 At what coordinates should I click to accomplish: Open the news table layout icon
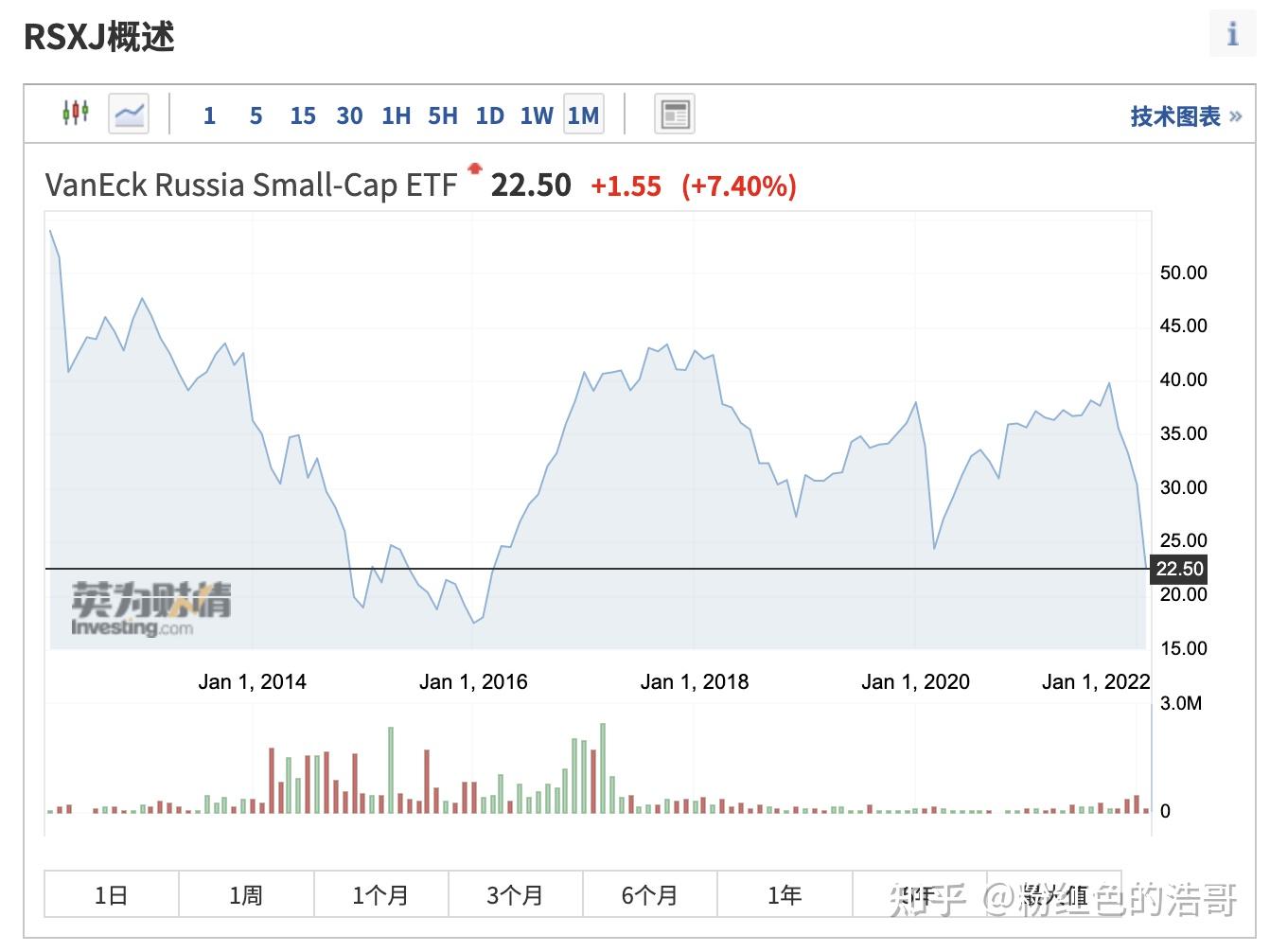[675, 115]
